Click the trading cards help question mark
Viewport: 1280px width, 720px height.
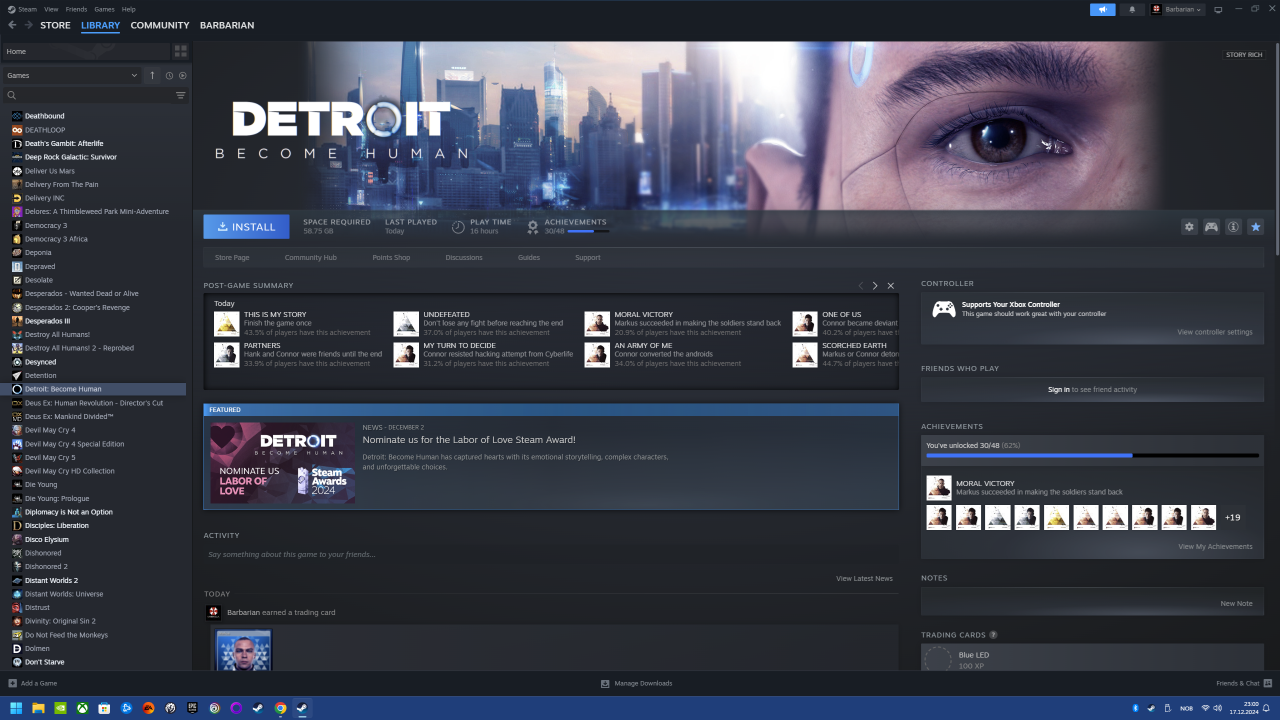click(x=993, y=635)
